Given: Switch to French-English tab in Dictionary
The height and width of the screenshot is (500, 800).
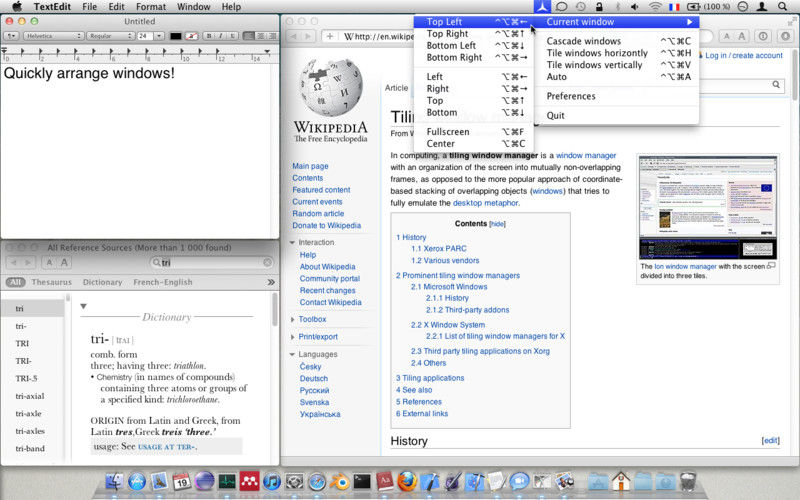Looking at the screenshot, I should coord(163,282).
